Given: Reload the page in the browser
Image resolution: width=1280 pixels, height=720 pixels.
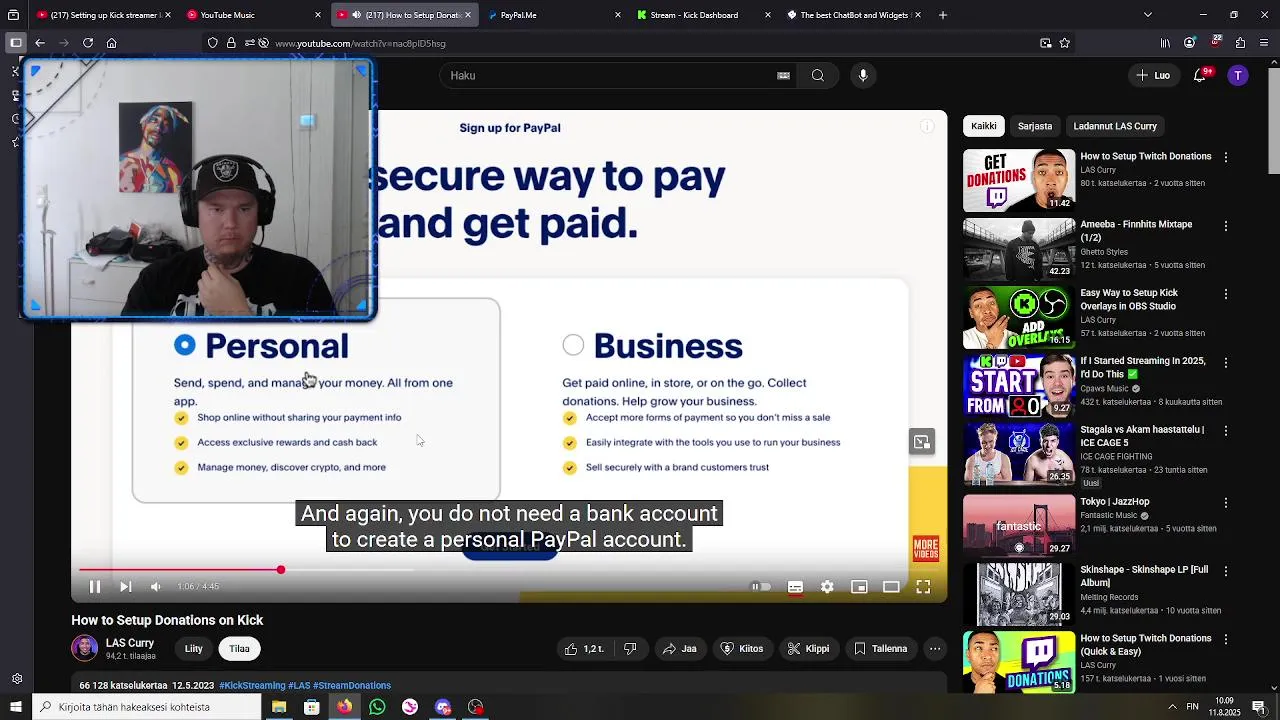Looking at the screenshot, I should pyautogui.click(x=88, y=43).
